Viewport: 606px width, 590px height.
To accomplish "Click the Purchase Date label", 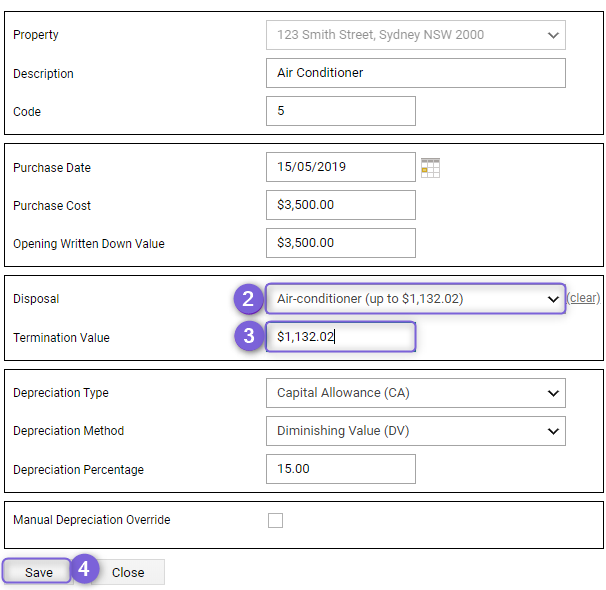I will [x=52, y=168].
